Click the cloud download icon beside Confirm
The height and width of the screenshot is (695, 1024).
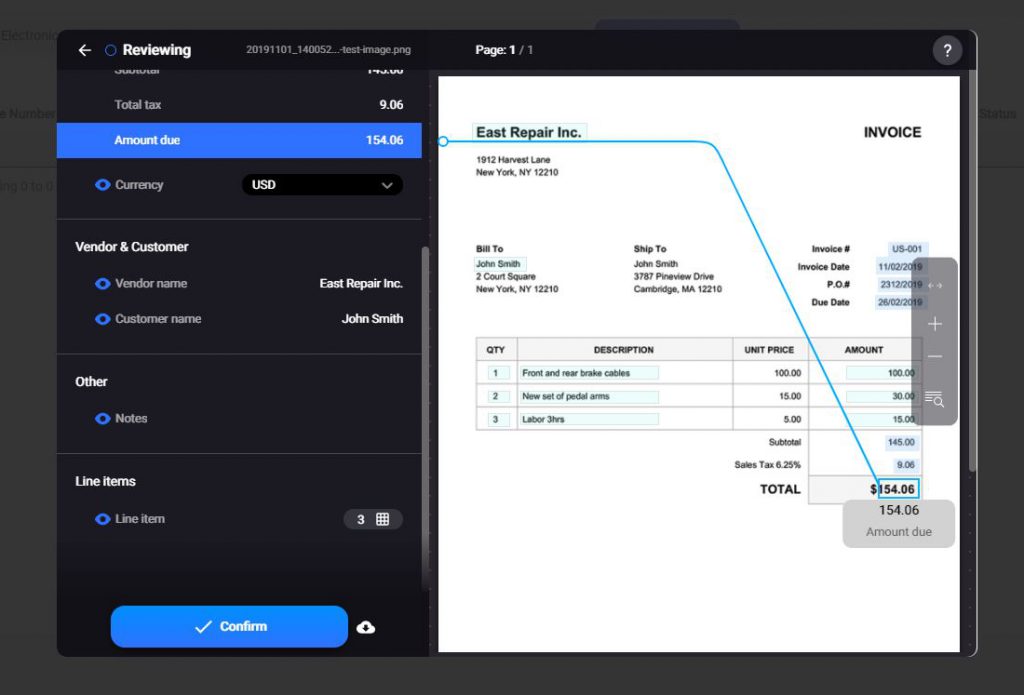coord(366,627)
